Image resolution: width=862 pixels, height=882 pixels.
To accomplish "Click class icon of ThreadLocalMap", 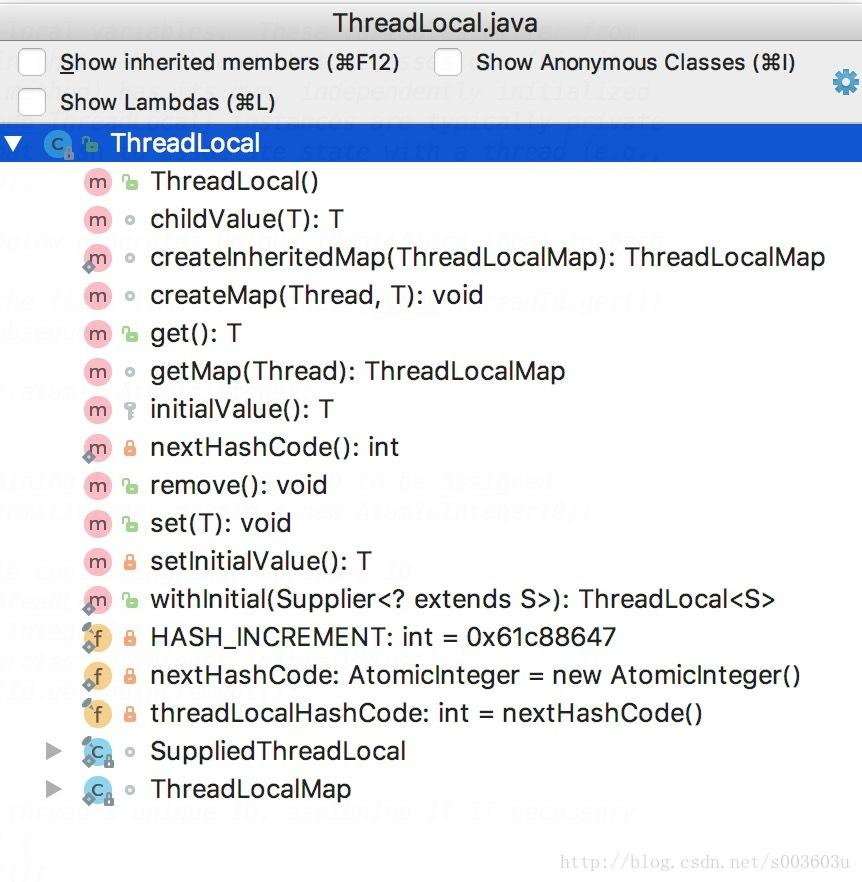I will (98, 790).
